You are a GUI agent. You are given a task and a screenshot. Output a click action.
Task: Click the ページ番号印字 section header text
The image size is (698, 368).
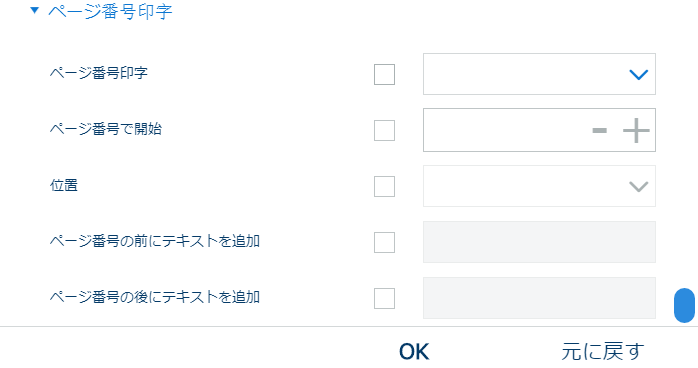click(x=110, y=11)
